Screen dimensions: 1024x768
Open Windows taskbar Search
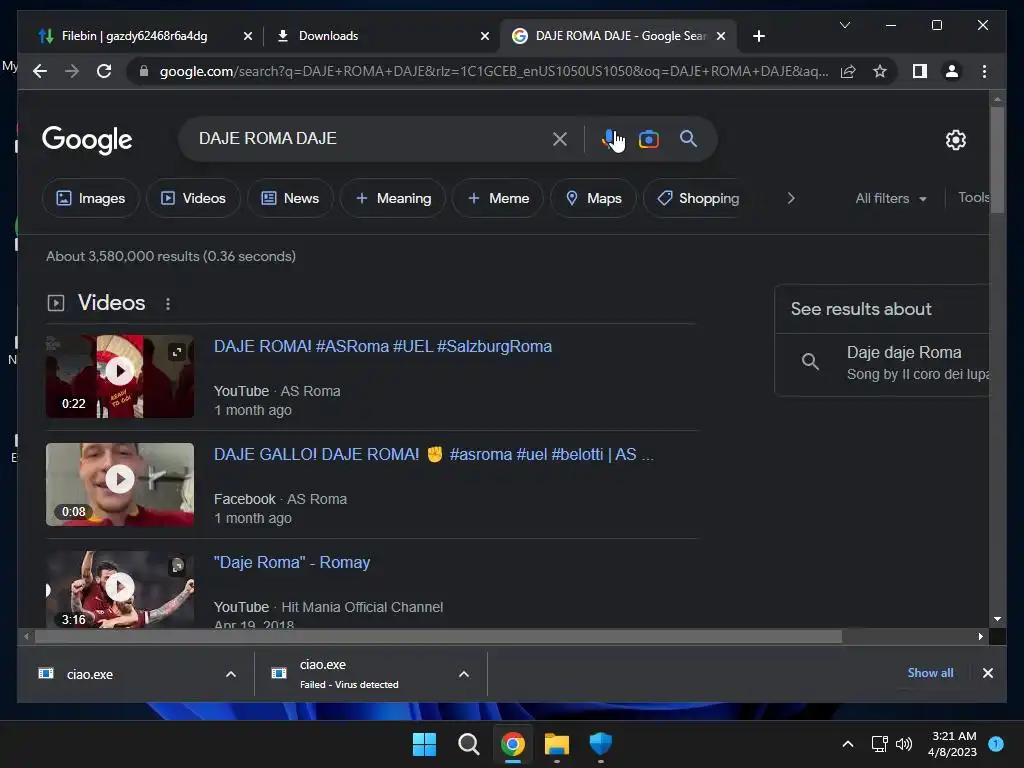[x=468, y=744]
